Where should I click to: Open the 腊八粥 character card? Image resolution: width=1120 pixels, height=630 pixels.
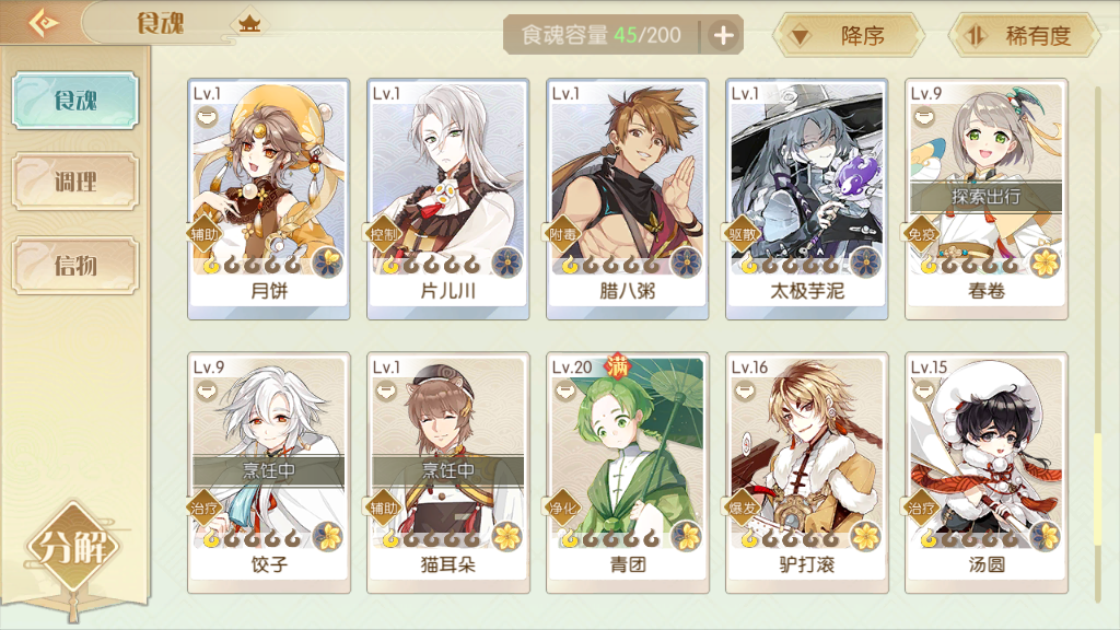pos(628,199)
